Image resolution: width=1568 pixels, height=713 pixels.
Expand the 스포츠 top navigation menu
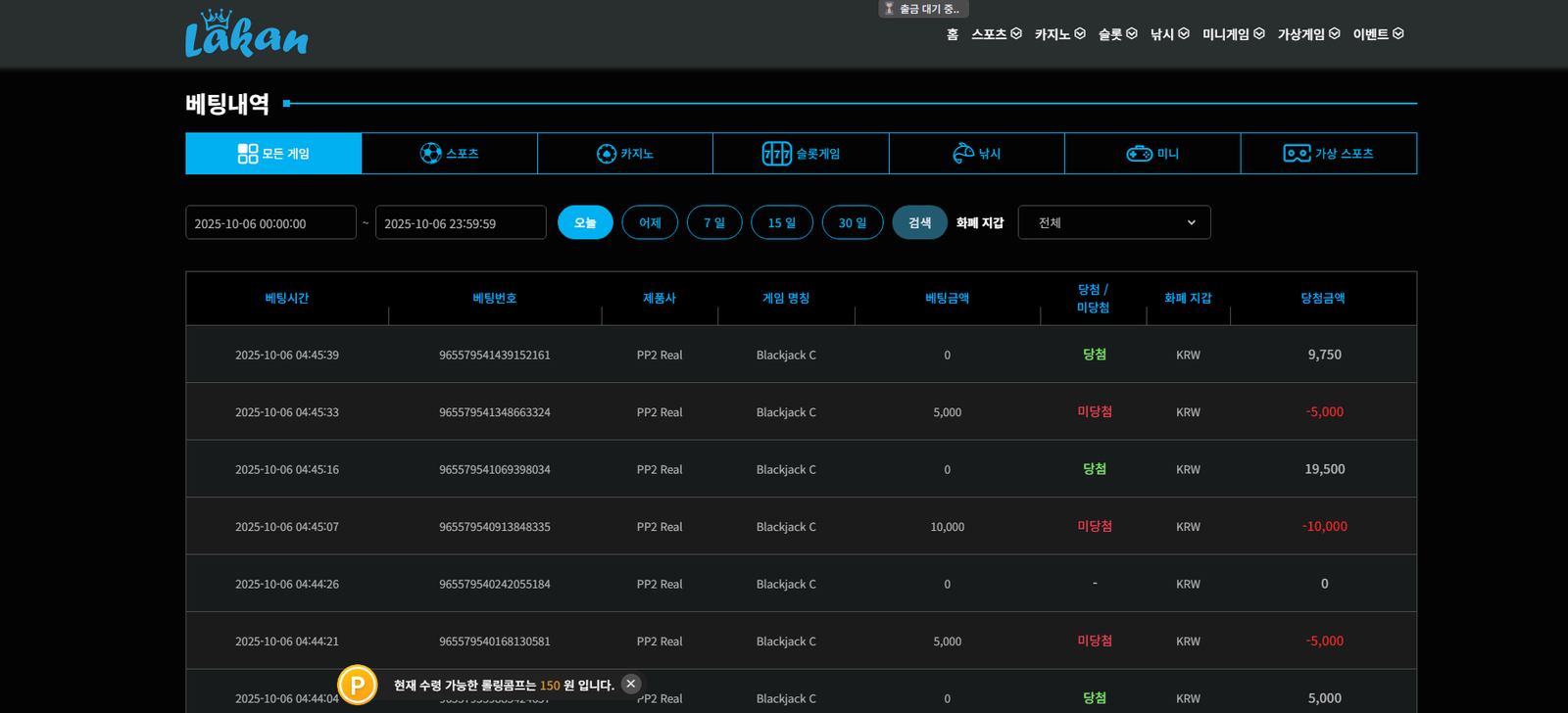(x=996, y=34)
